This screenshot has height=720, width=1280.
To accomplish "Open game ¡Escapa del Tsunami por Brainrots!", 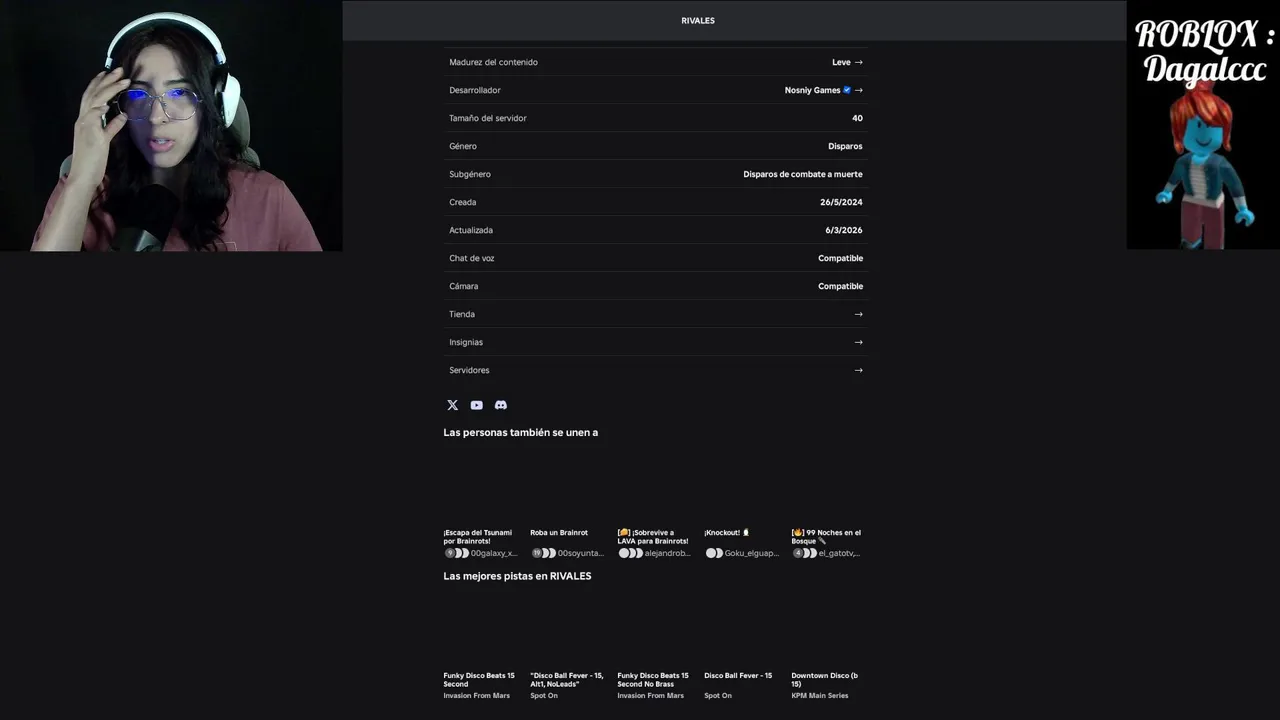I will tap(478, 536).
